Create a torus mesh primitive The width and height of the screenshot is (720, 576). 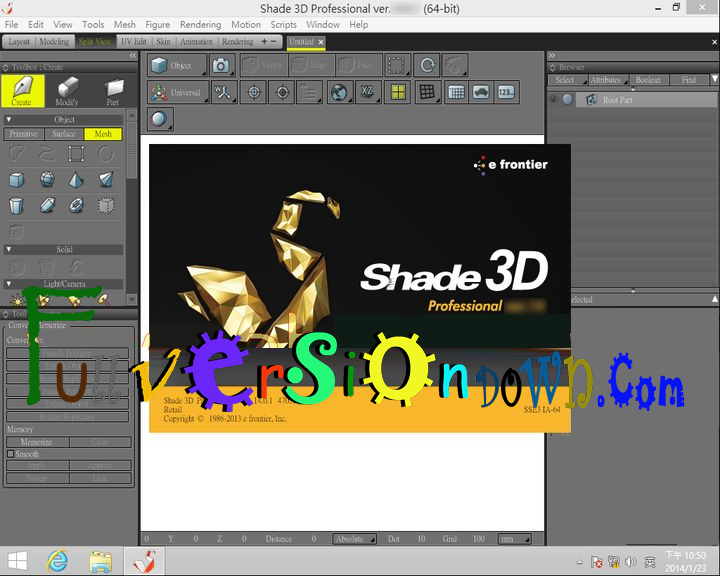(76, 206)
